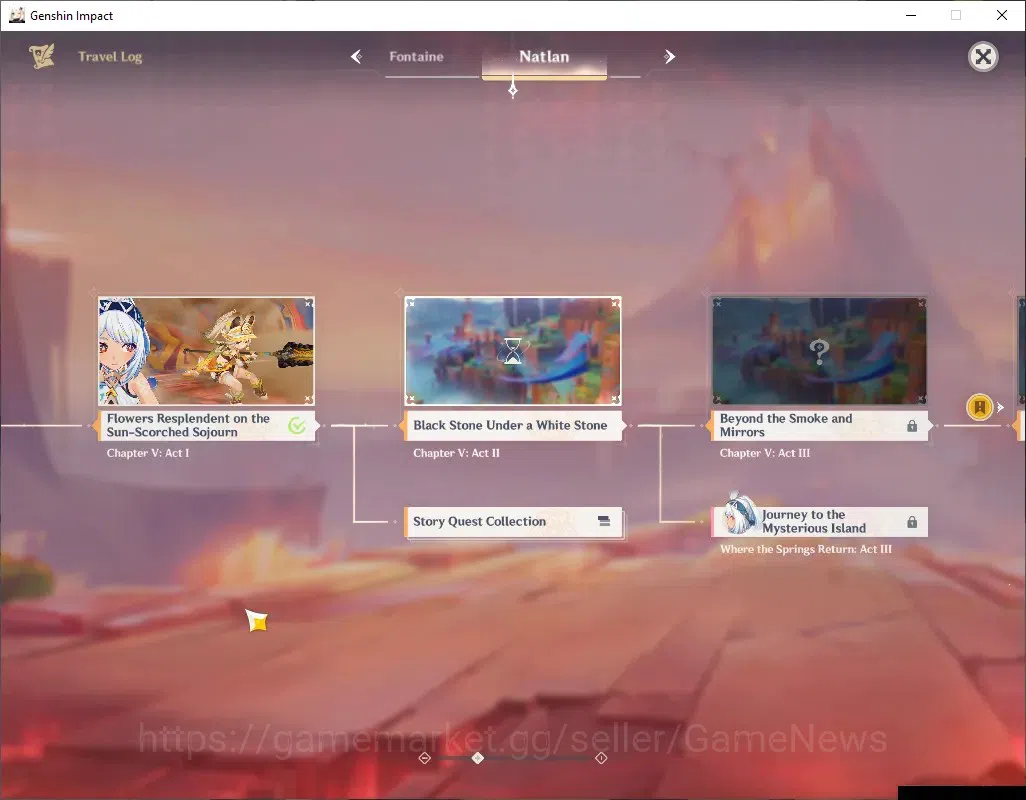This screenshot has width=1026, height=800.
Task: Jump to left end of timeline slider
Action: [425, 758]
